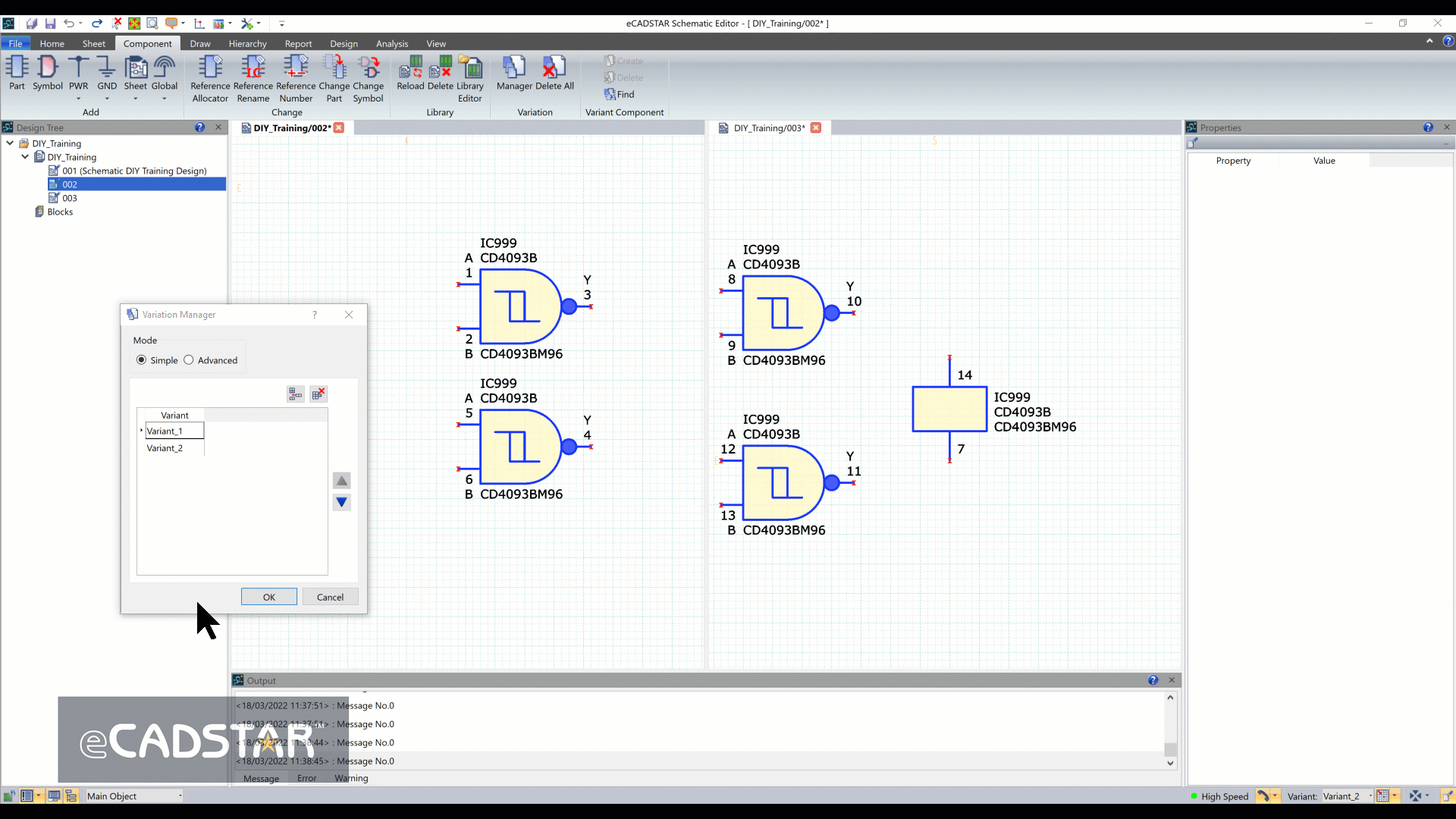Click the help icon in Properties panel
This screenshot has width=1456, height=819.
1428,127
